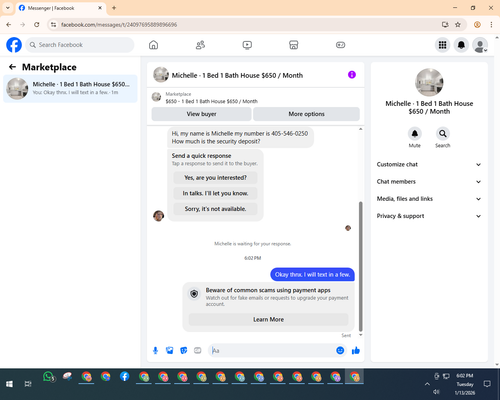Click the shield icon in scam warning
500x400 pixels.
[x=194, y=294]
